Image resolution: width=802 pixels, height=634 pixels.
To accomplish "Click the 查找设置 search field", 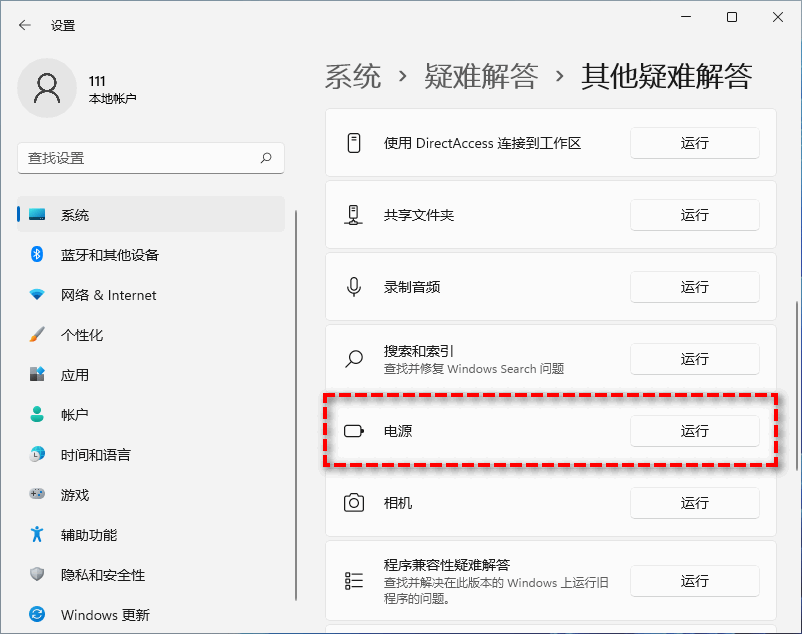I will pos(140,158).
